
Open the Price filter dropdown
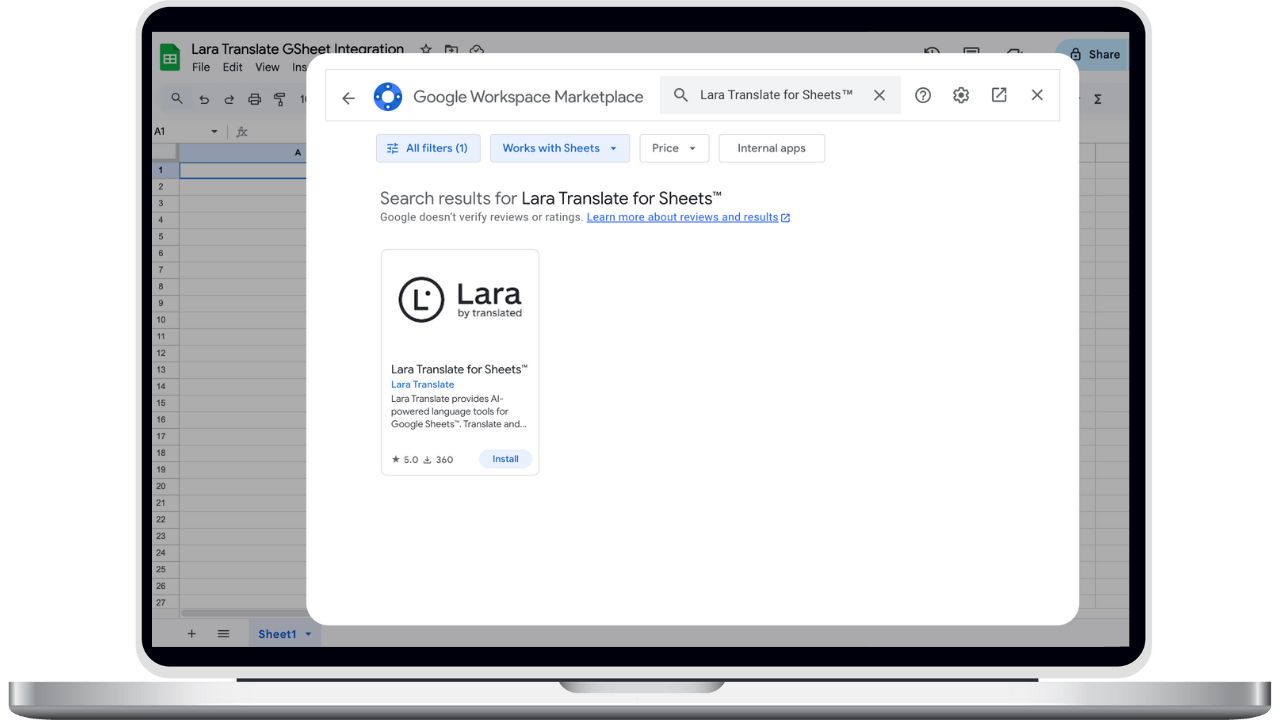click(x=673, y=147)
